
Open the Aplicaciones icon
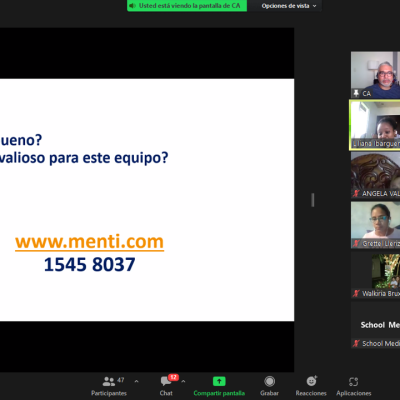pos(353,381)
